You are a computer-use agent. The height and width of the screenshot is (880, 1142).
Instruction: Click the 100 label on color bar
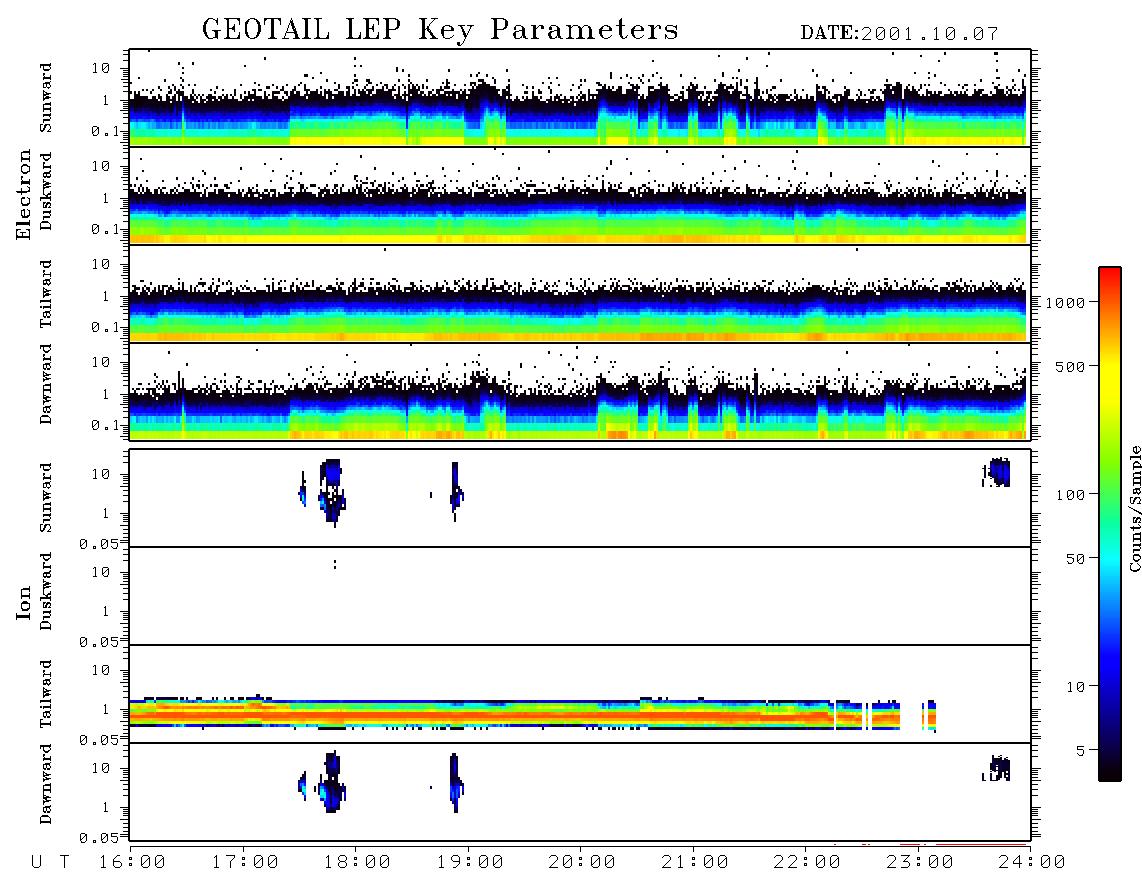[1071, 495]
